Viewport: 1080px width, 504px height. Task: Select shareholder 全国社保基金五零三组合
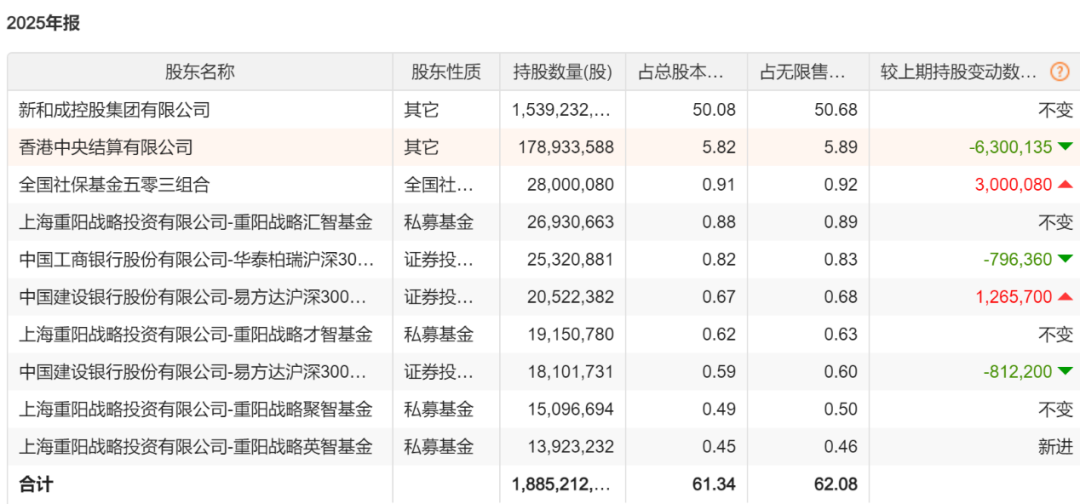click(x=114, y=185)
